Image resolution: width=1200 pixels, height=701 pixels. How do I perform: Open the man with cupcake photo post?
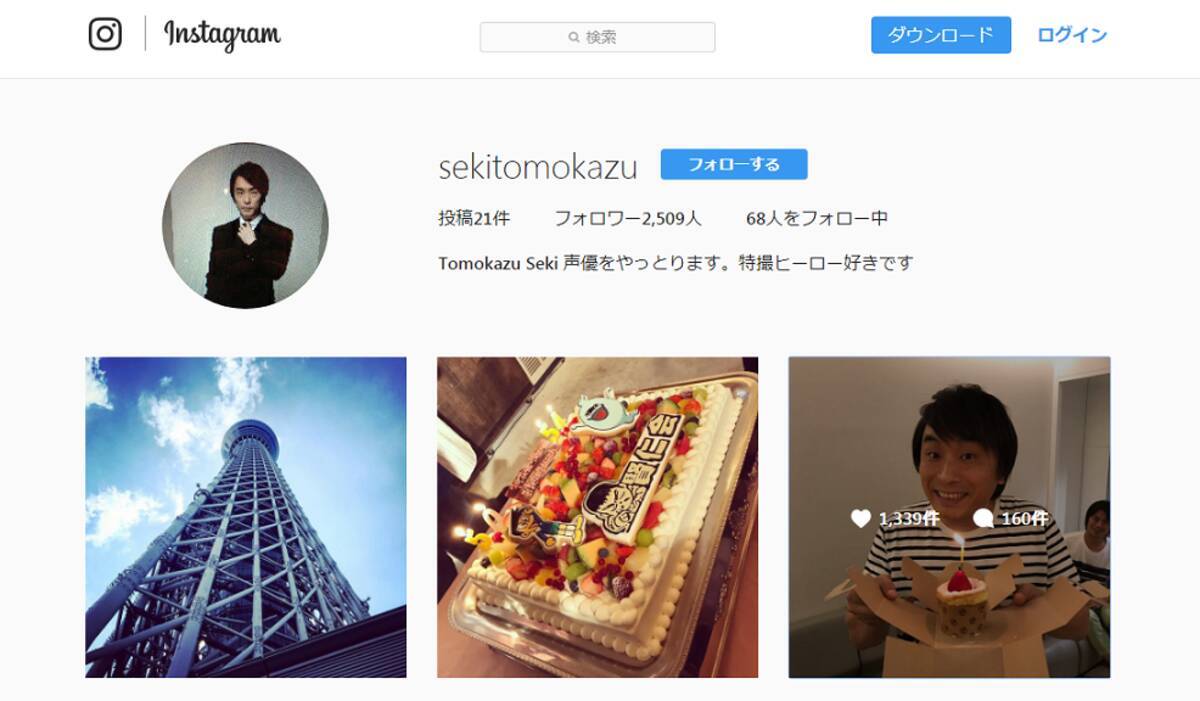(x=949, y=517)
